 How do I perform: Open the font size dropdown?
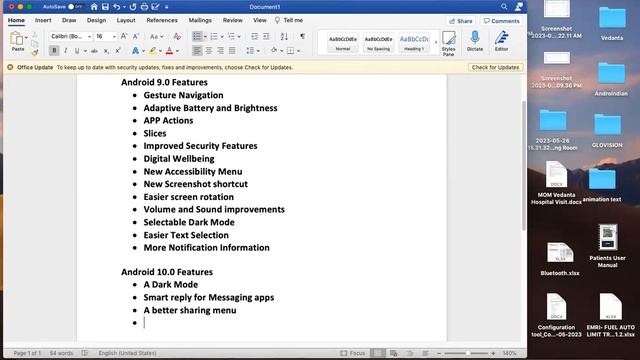click(x=114, y=36)
